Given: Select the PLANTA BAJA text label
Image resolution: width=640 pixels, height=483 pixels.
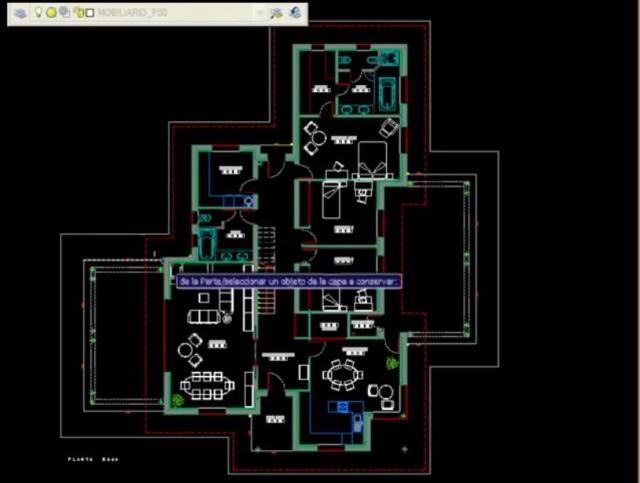Looking at the screenshot, I should [x=93, y=459].
